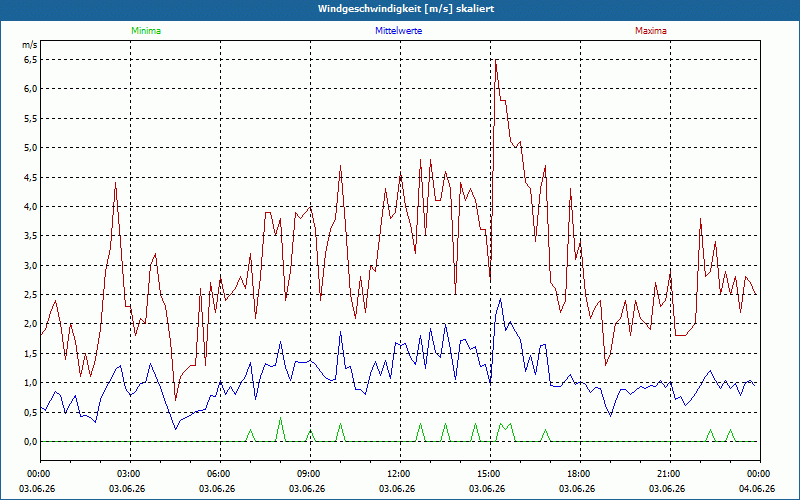This screenshot has width=800, height=500.
Task: Click the 04.06.26 date label
Action: click(x=757, y=489)
